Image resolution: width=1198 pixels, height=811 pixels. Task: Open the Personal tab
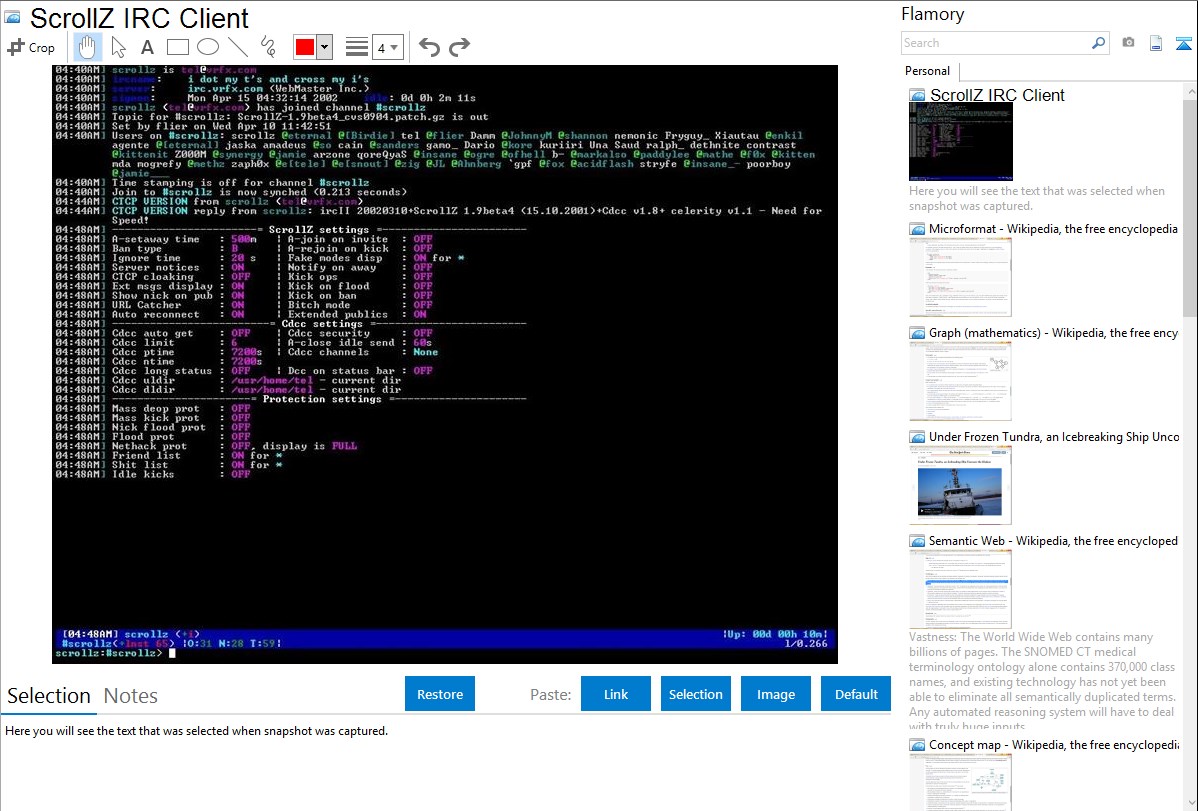click(x=927, y=71)
